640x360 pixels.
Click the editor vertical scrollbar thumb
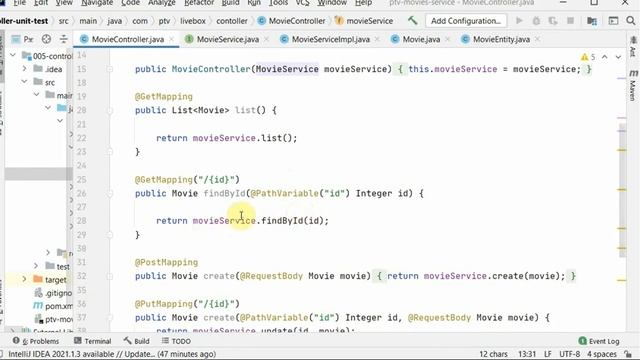click(x=622, y=190)
